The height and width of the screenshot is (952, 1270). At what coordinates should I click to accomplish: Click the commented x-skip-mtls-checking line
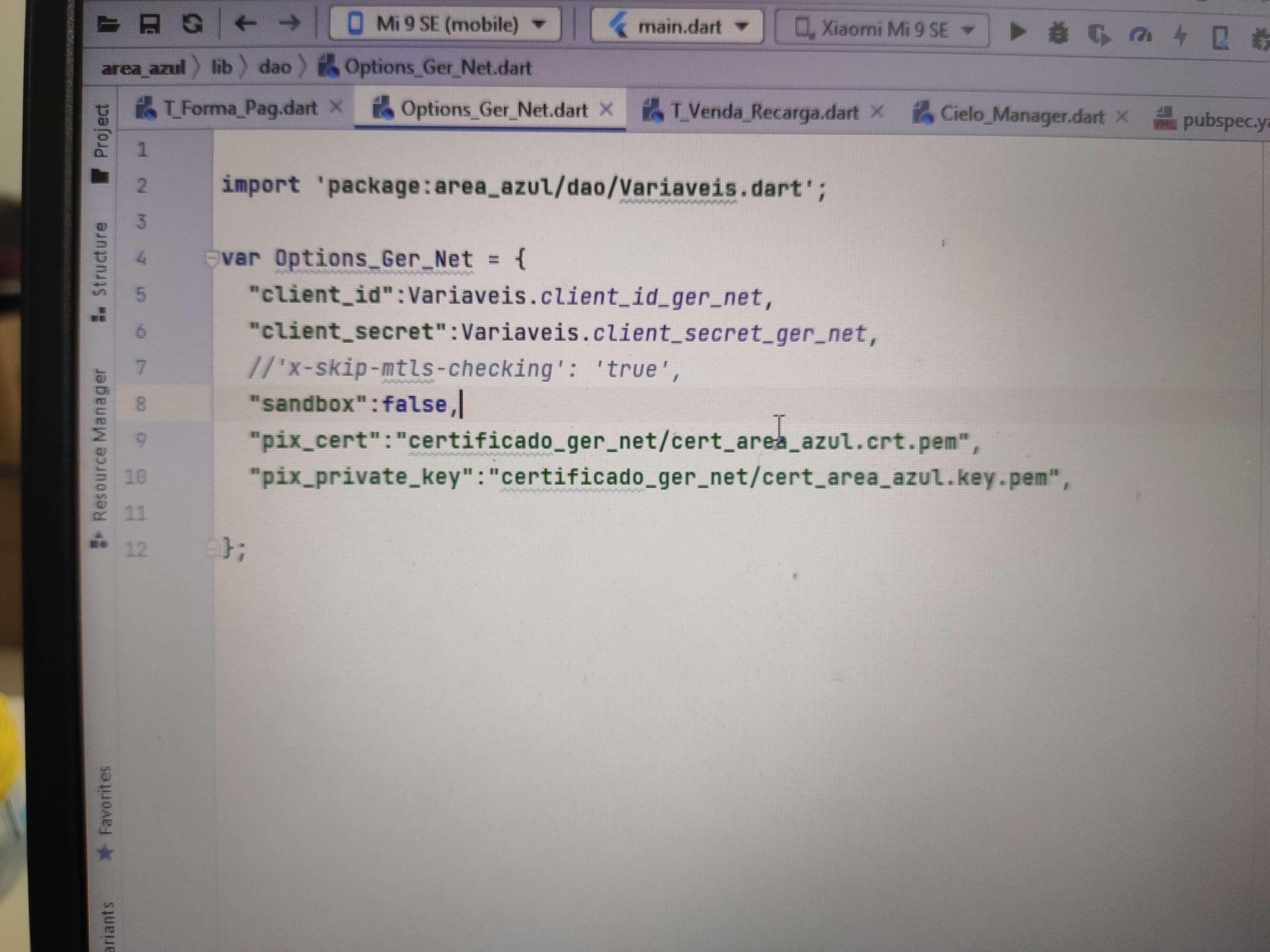tap(464, 369)
